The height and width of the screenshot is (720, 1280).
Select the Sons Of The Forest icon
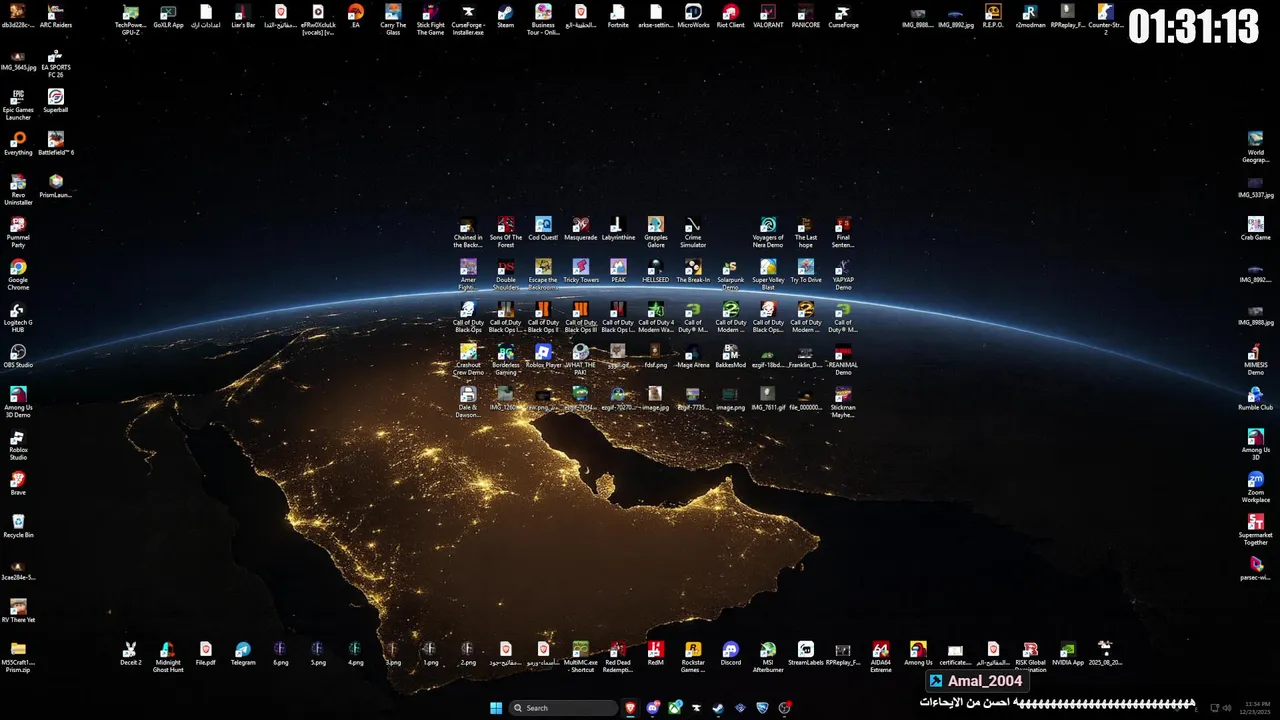[x=506, y=232]
